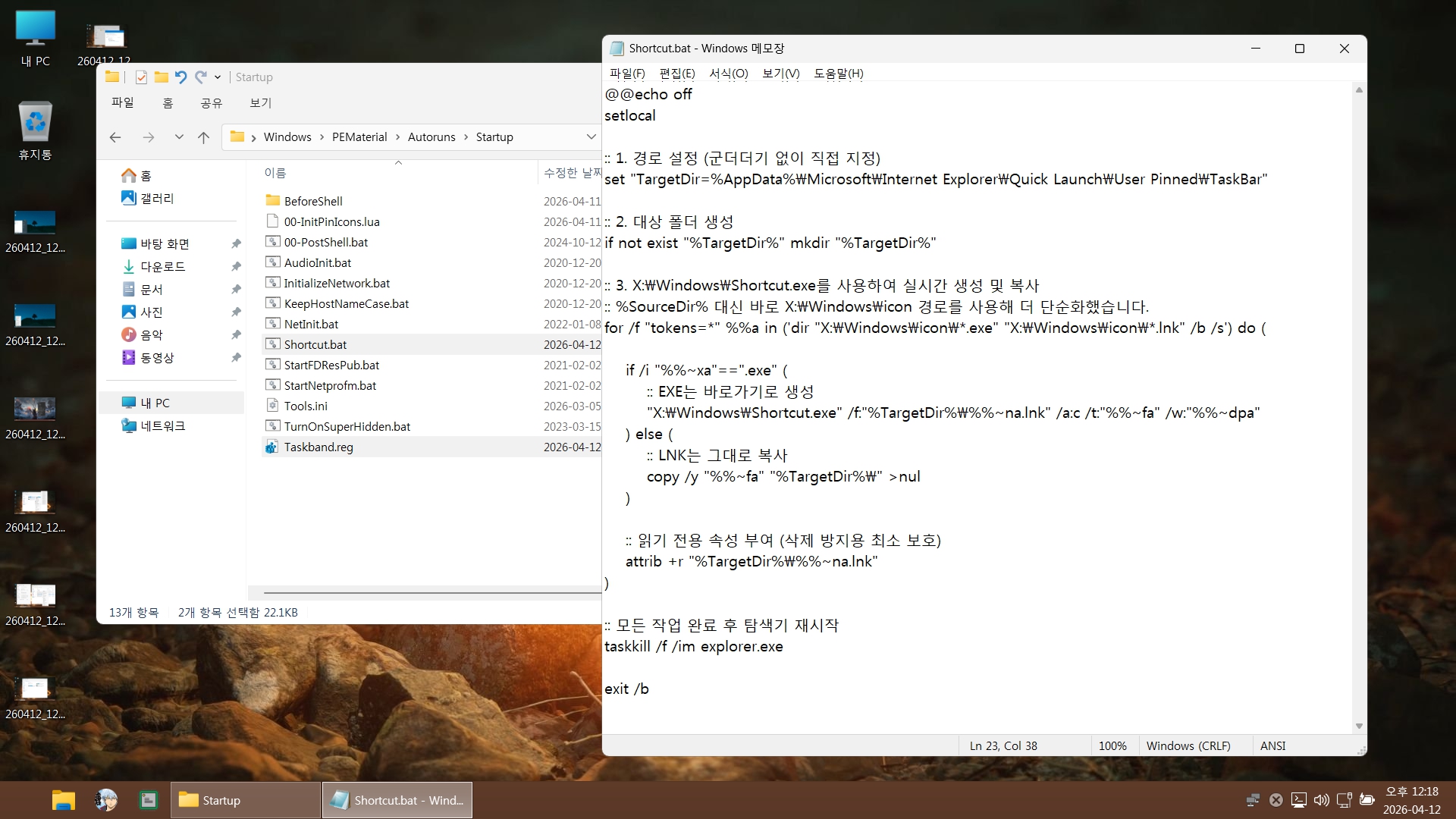Open File Explorer from the taskbar folder icon
The width and height of the screenshot is (1456, 819).
[x=63, y=800]
